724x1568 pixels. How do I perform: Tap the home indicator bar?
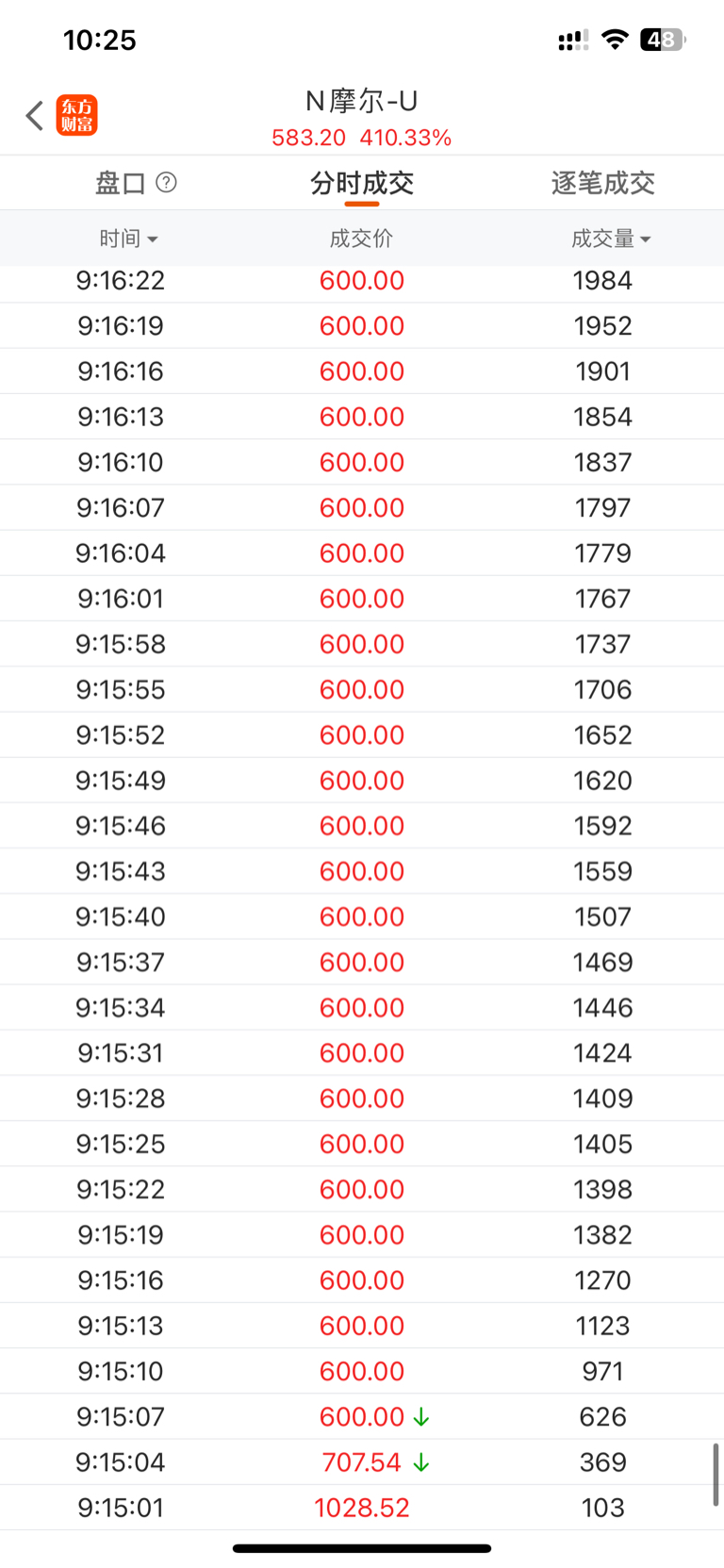pos(362,1548)
